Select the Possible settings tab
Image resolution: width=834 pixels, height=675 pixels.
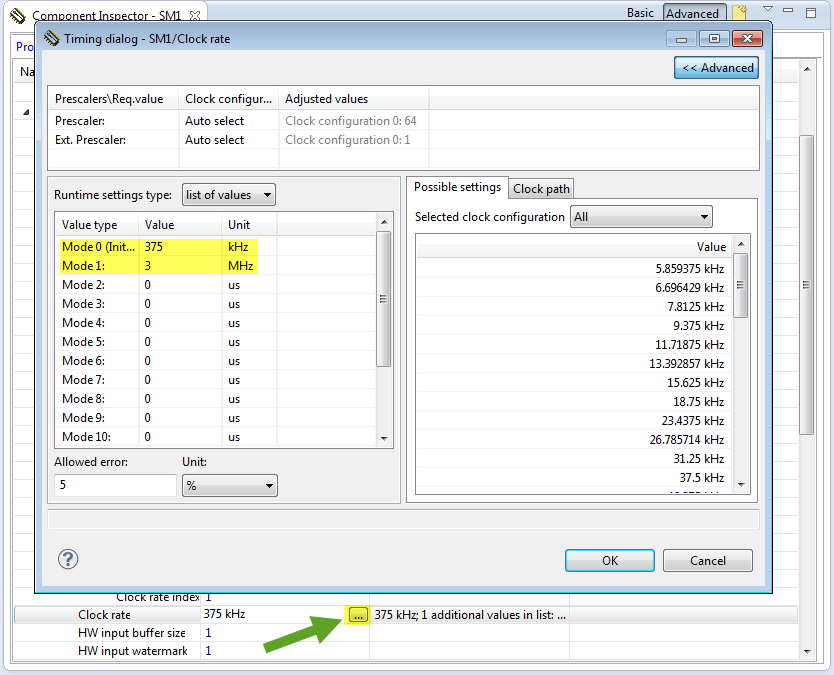coord(457,188)
